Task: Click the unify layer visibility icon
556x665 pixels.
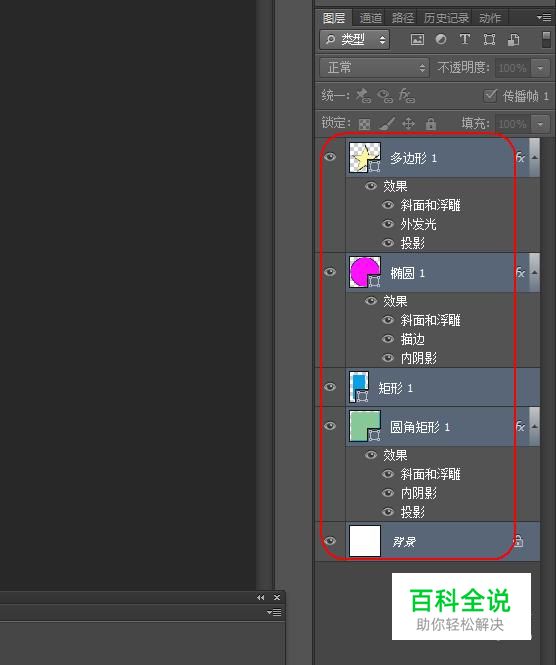Action: click(385, 96)
